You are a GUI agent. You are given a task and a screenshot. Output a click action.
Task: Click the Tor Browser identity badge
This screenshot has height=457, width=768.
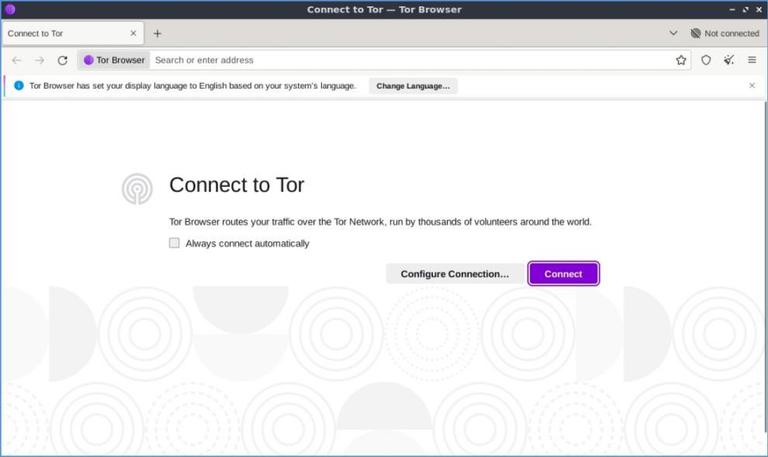tap(114, 60)
